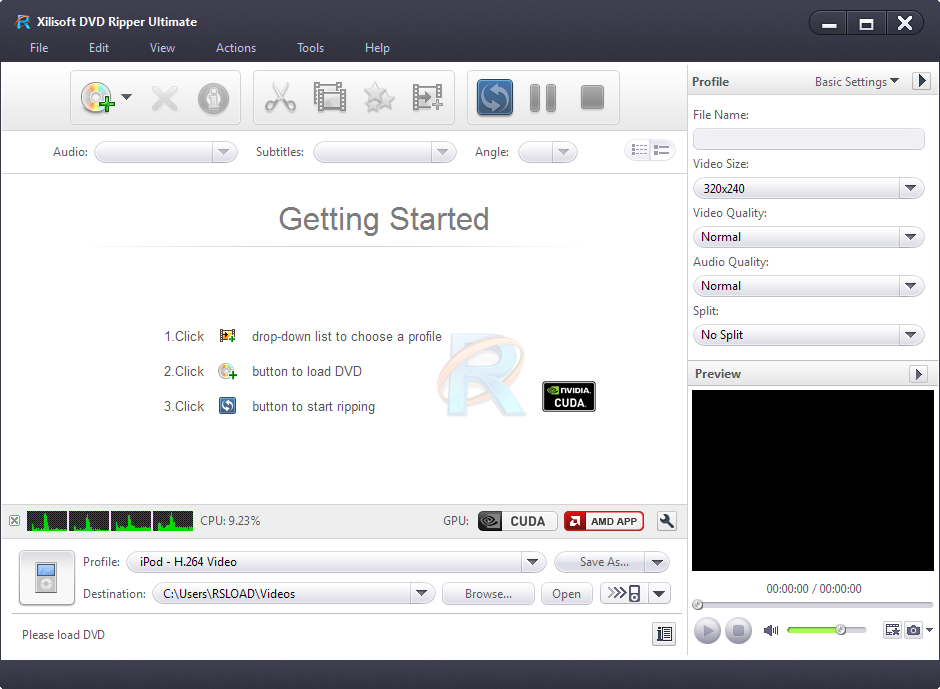Open the Angle dropdown
The image size is (940, 689).
click(548, 152)
